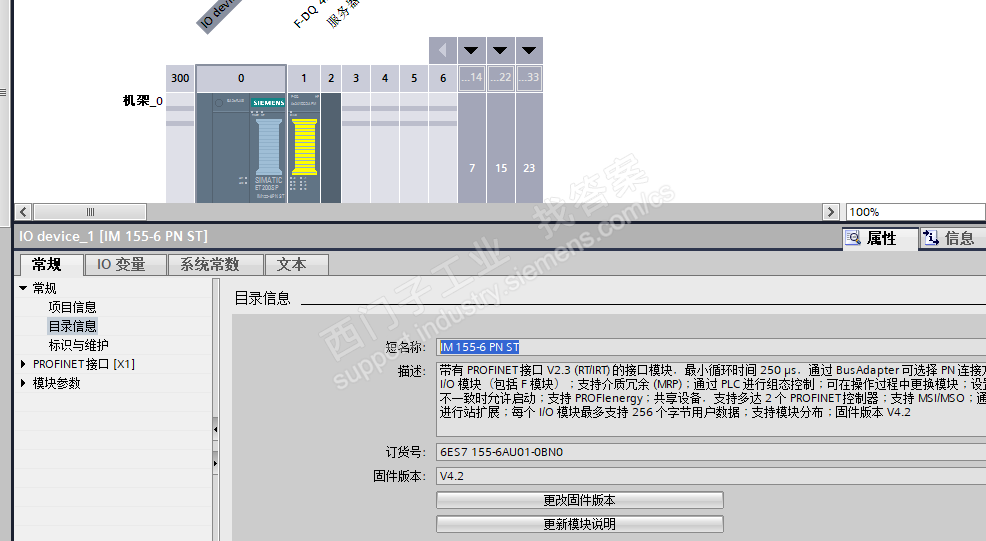The height and width of the screenshot is (541, 986).
Task: Click the slot 5 header in rack
Action: pos(414,78)
